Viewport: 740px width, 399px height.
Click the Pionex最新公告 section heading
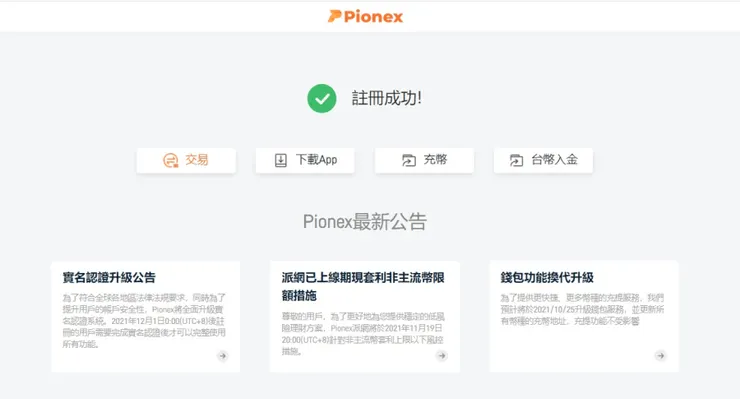click(x=365, y=221)
